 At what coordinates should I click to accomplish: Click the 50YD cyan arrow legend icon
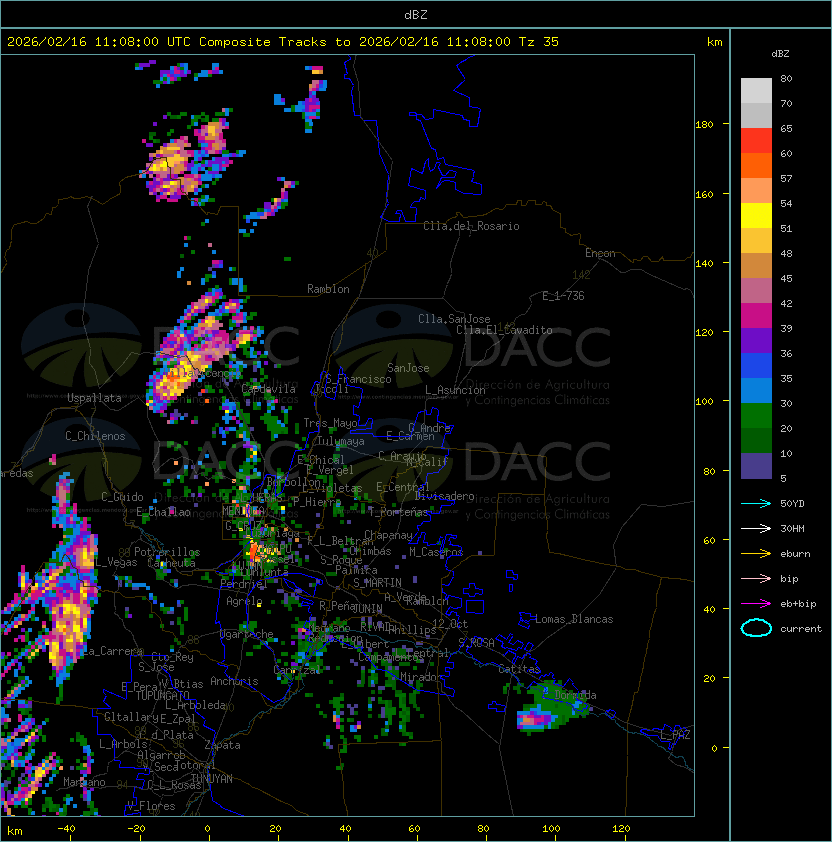point(756,503)
